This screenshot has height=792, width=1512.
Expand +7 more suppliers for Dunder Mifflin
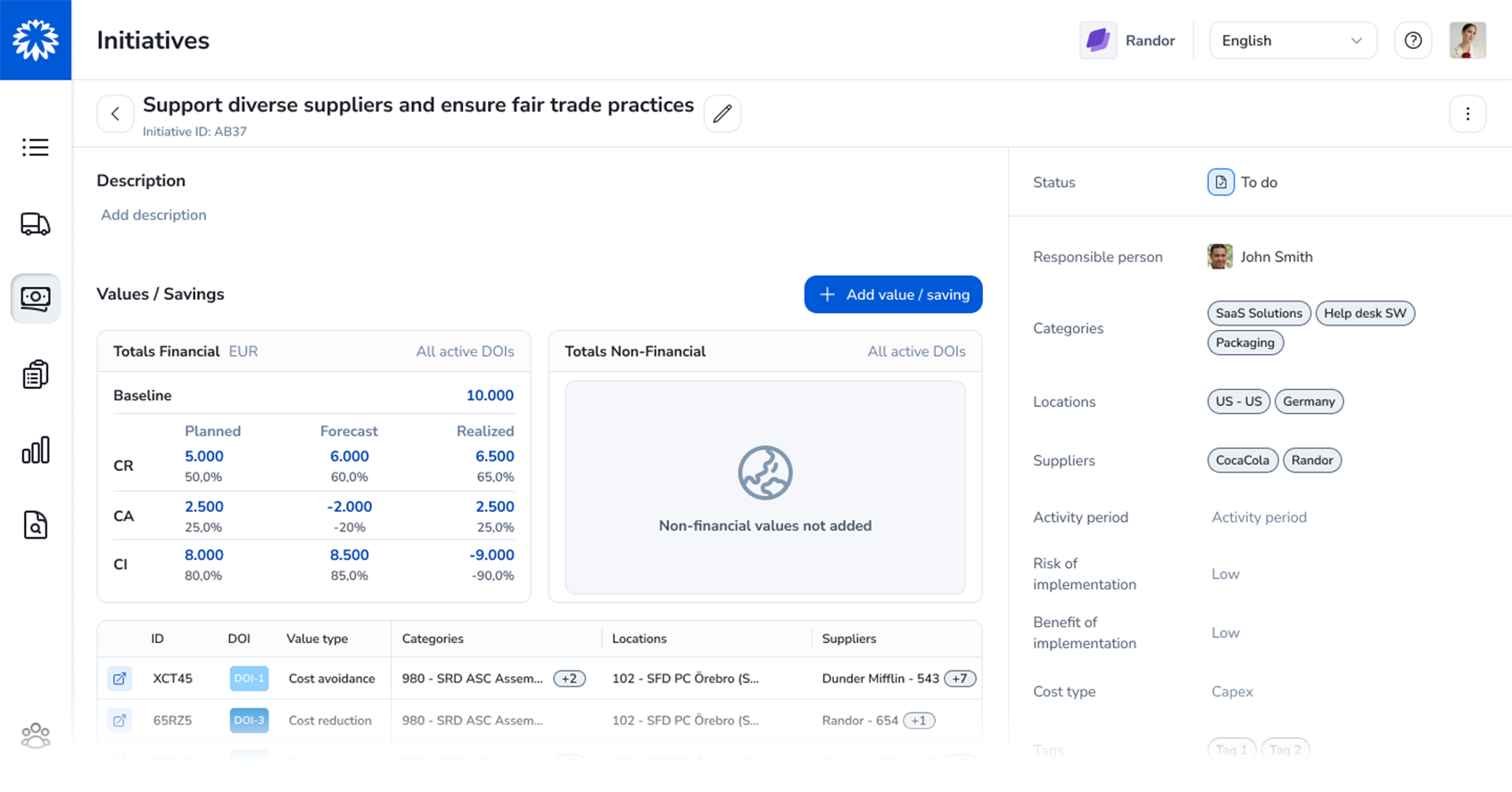coord(960,679)
